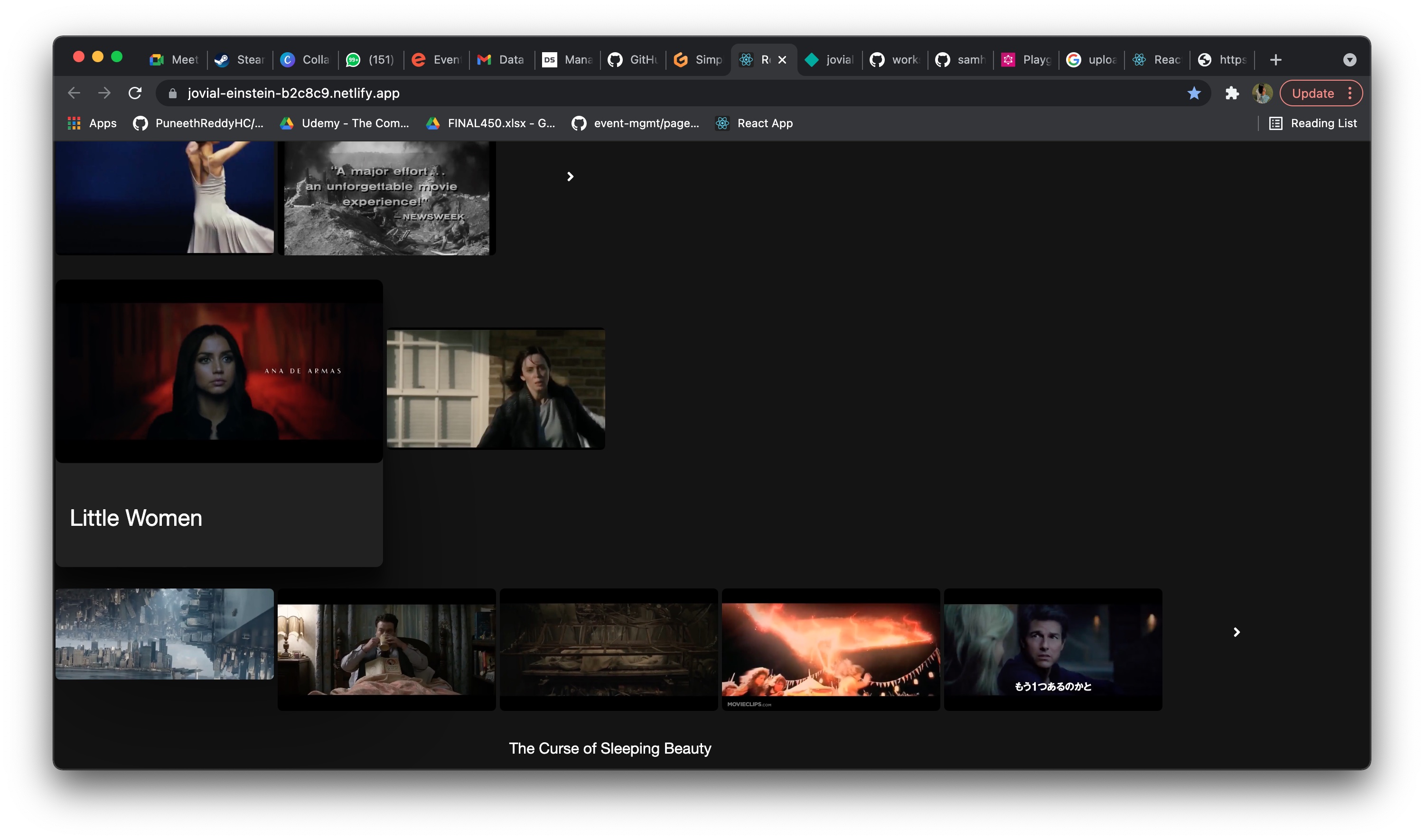Switch to the Steam tab
Viewport: 1424px width, 840px height.
tap(239, 59)
